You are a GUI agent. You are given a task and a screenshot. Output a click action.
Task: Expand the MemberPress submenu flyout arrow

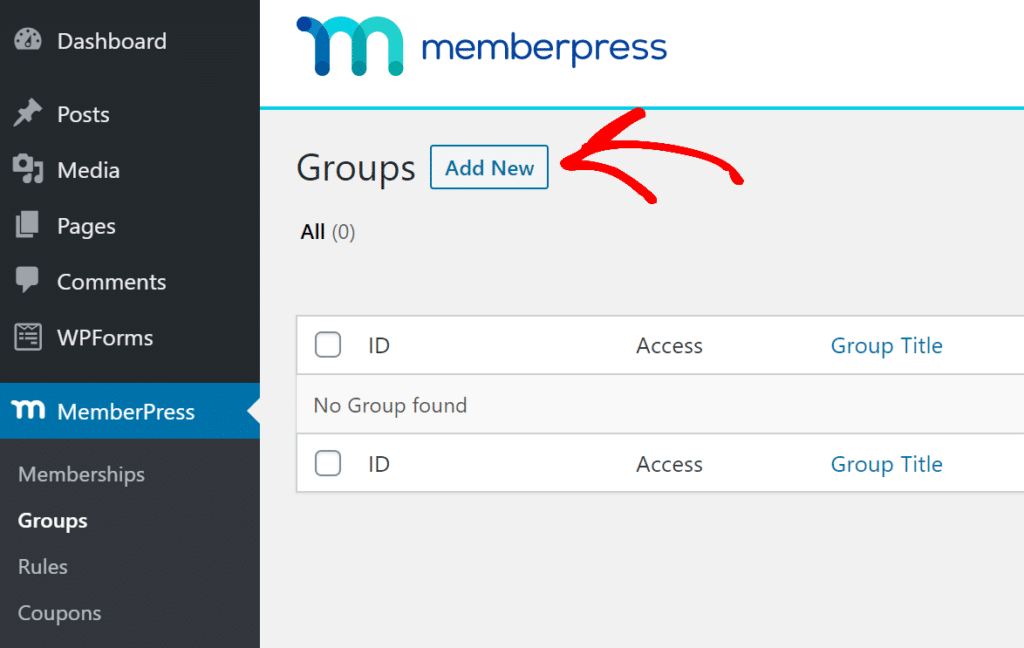point(253,411)
